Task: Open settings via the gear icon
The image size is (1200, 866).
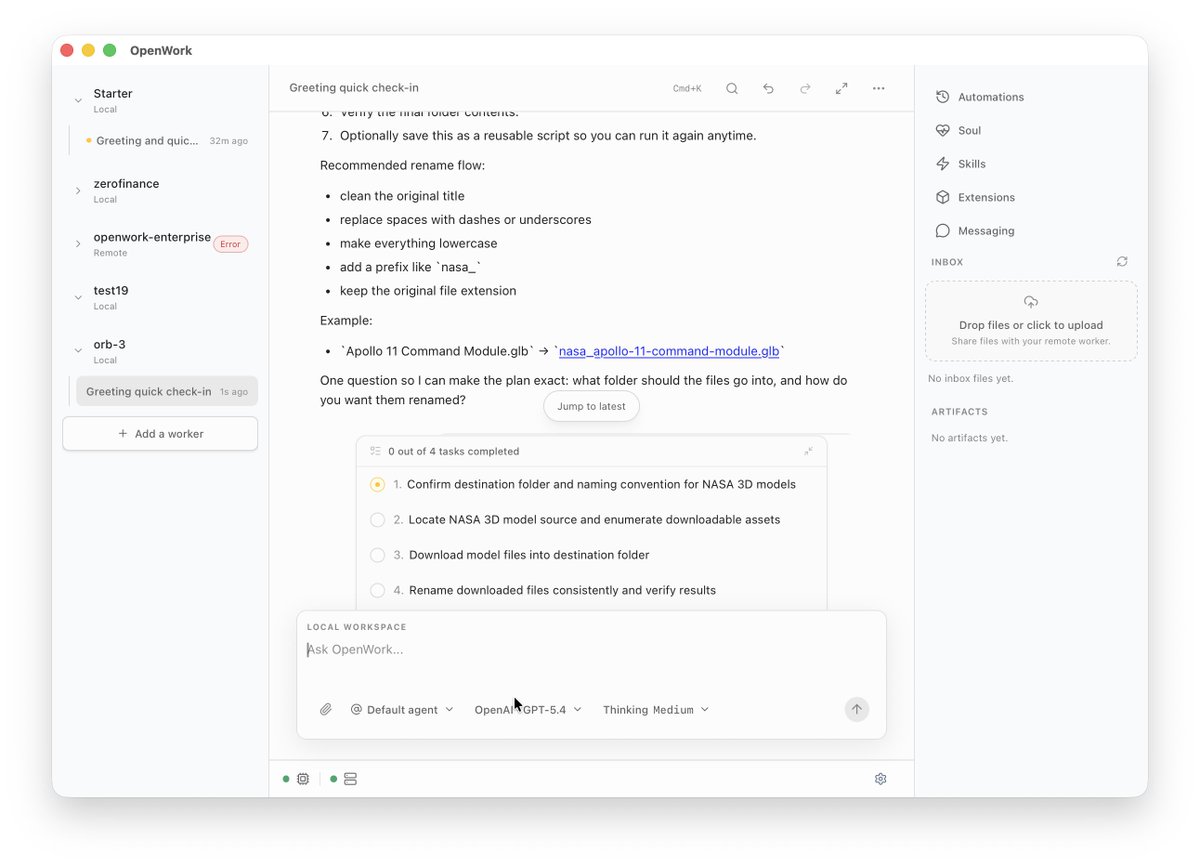Action: click(x=880, y=779)
